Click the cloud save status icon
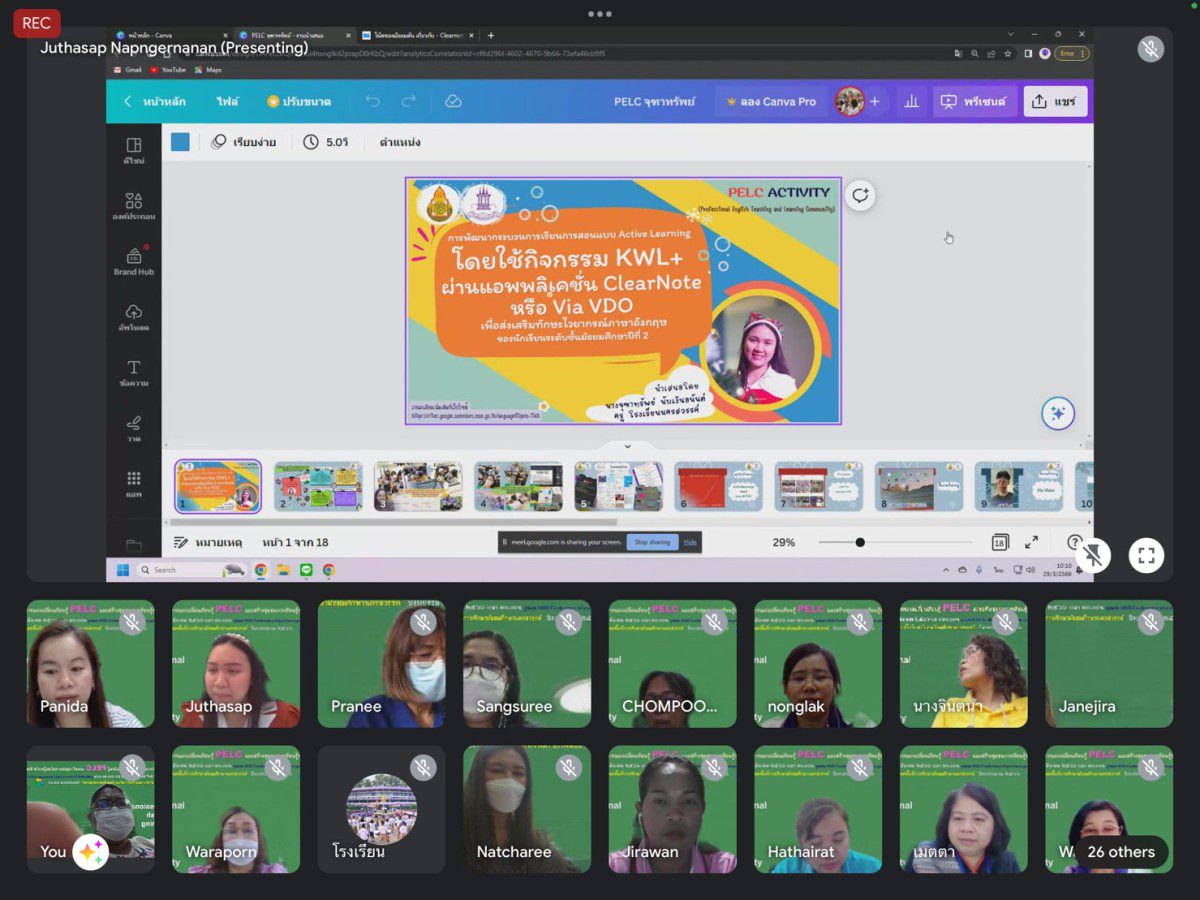 click(x=453, y=101)
